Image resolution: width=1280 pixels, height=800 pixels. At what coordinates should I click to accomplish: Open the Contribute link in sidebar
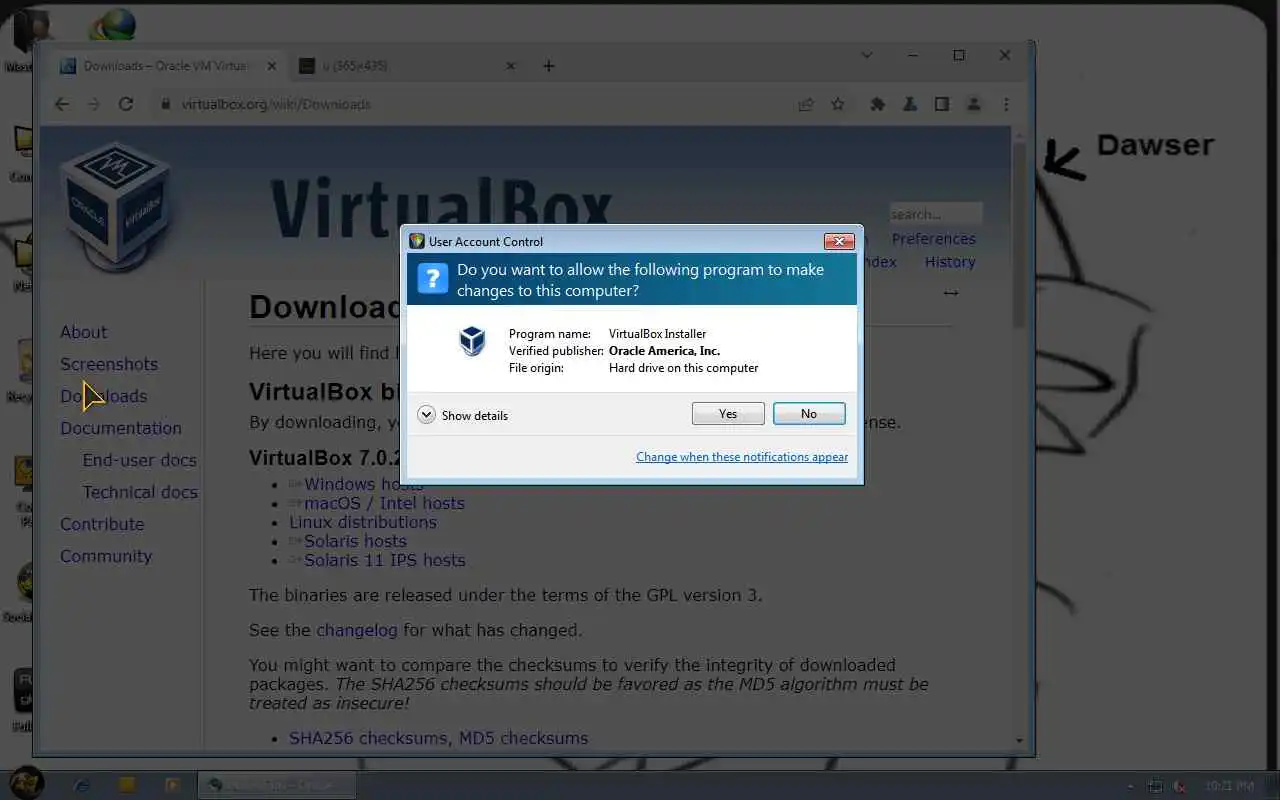click(x=102, y=524)
